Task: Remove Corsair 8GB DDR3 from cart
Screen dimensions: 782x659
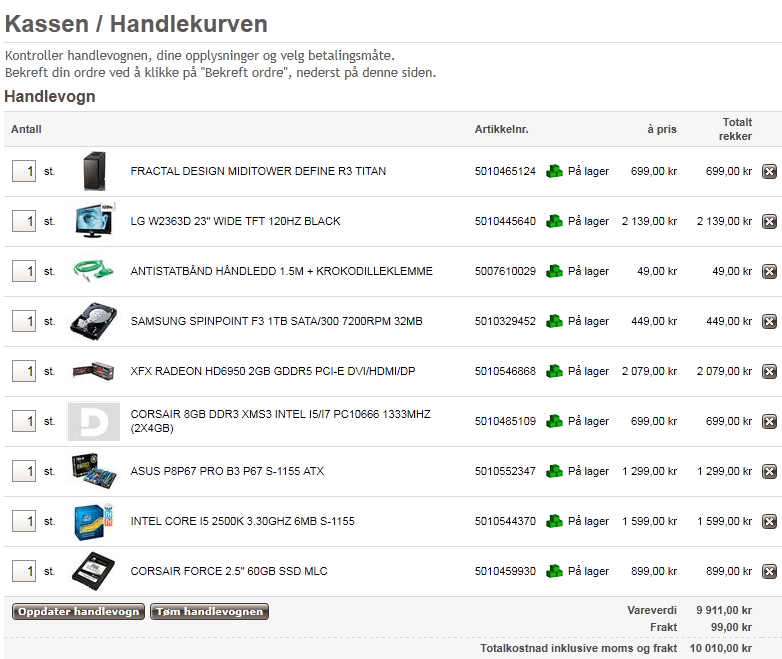Action: click(x=769, y=422)
